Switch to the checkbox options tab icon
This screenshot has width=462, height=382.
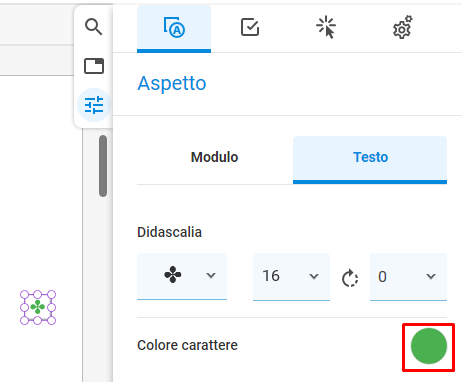pyautogui.click(x=250, y=27)
